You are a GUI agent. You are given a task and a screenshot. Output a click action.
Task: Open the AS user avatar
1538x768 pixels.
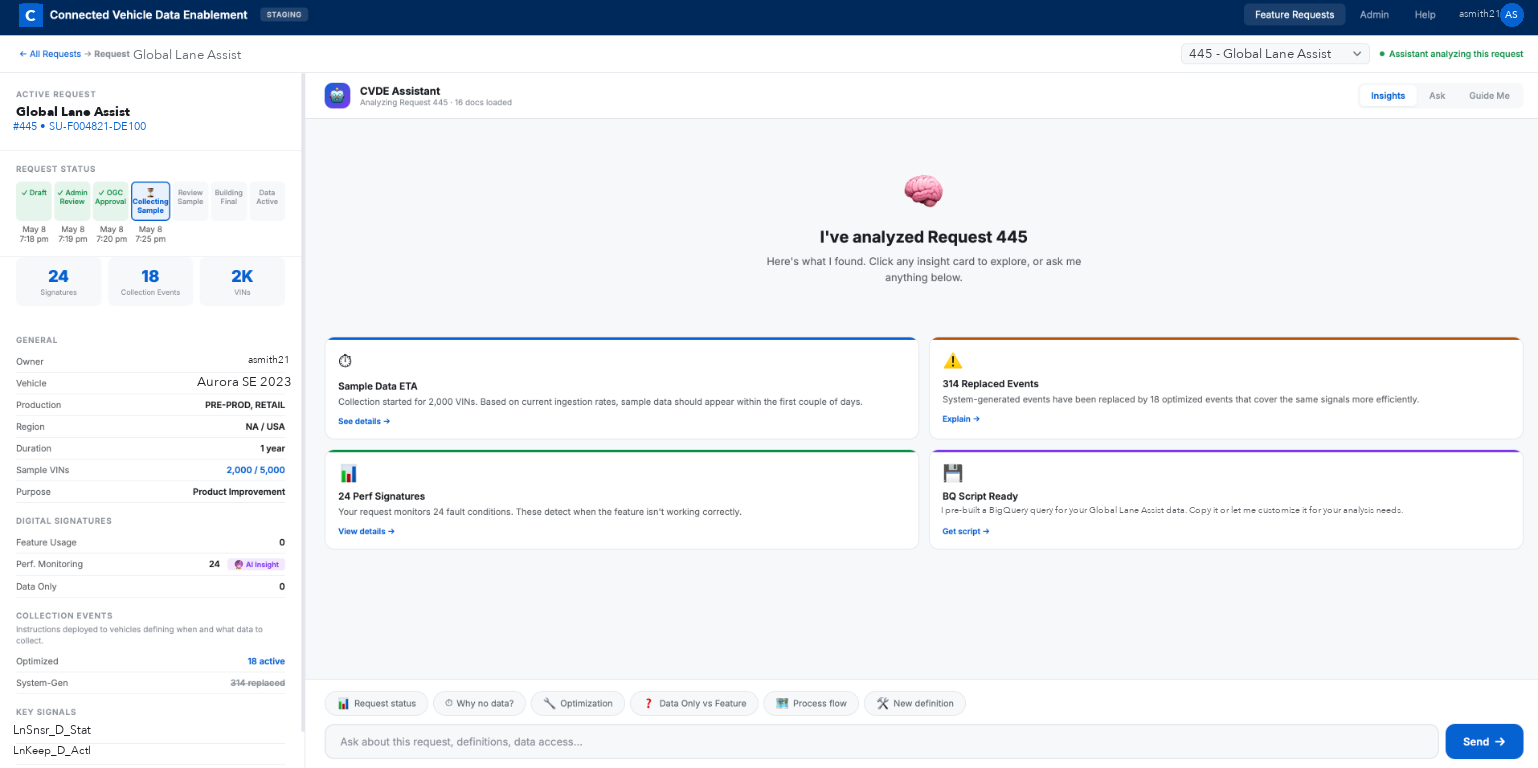(1511, 14)
